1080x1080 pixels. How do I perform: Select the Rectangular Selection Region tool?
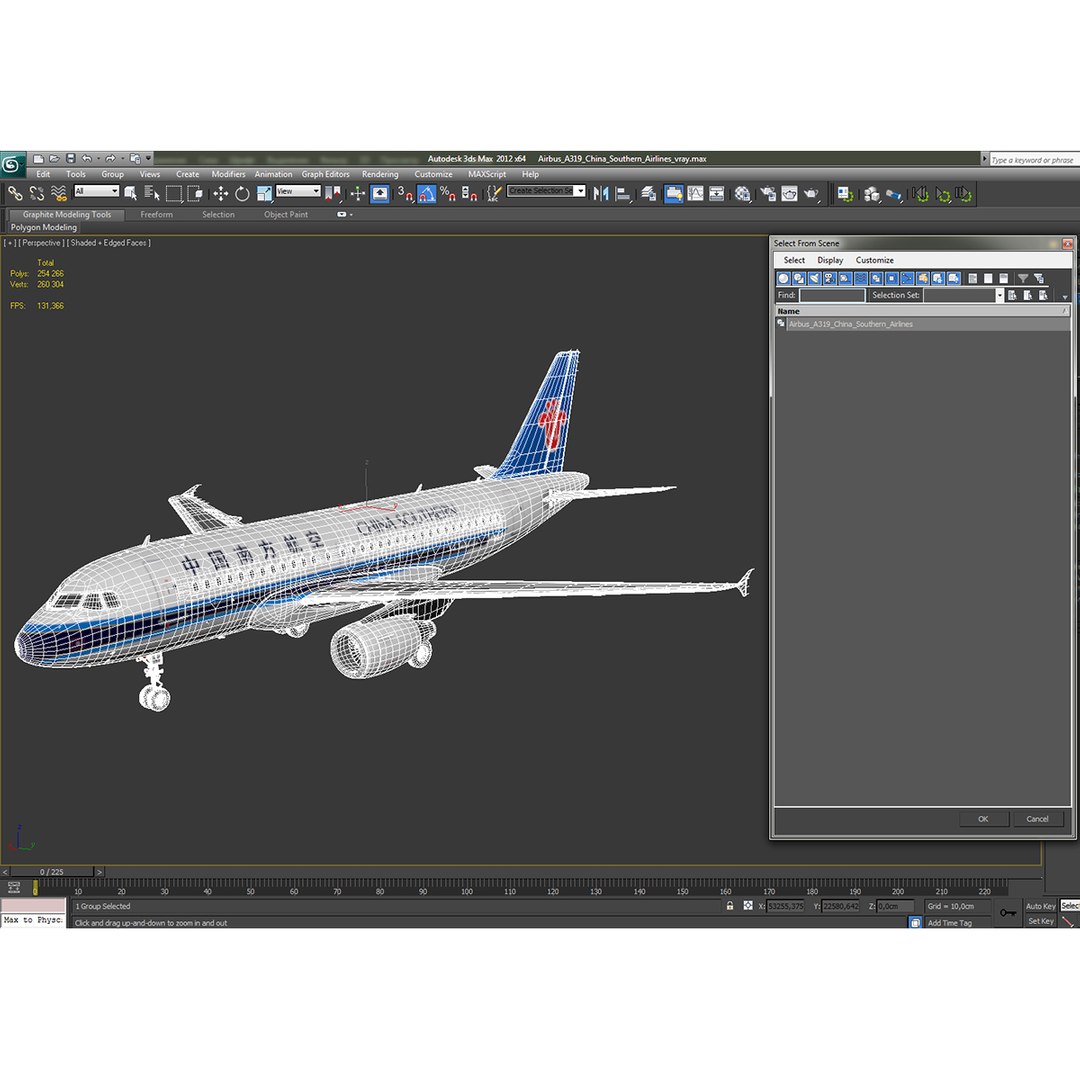(174, 194)
